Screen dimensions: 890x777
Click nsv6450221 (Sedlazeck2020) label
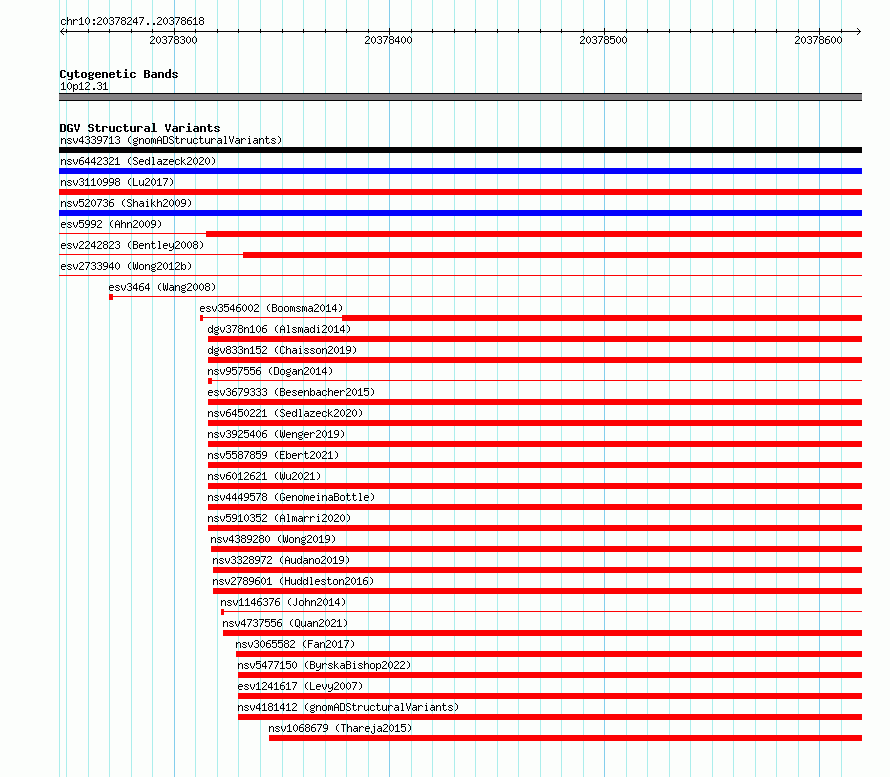[x=285, y=413]
